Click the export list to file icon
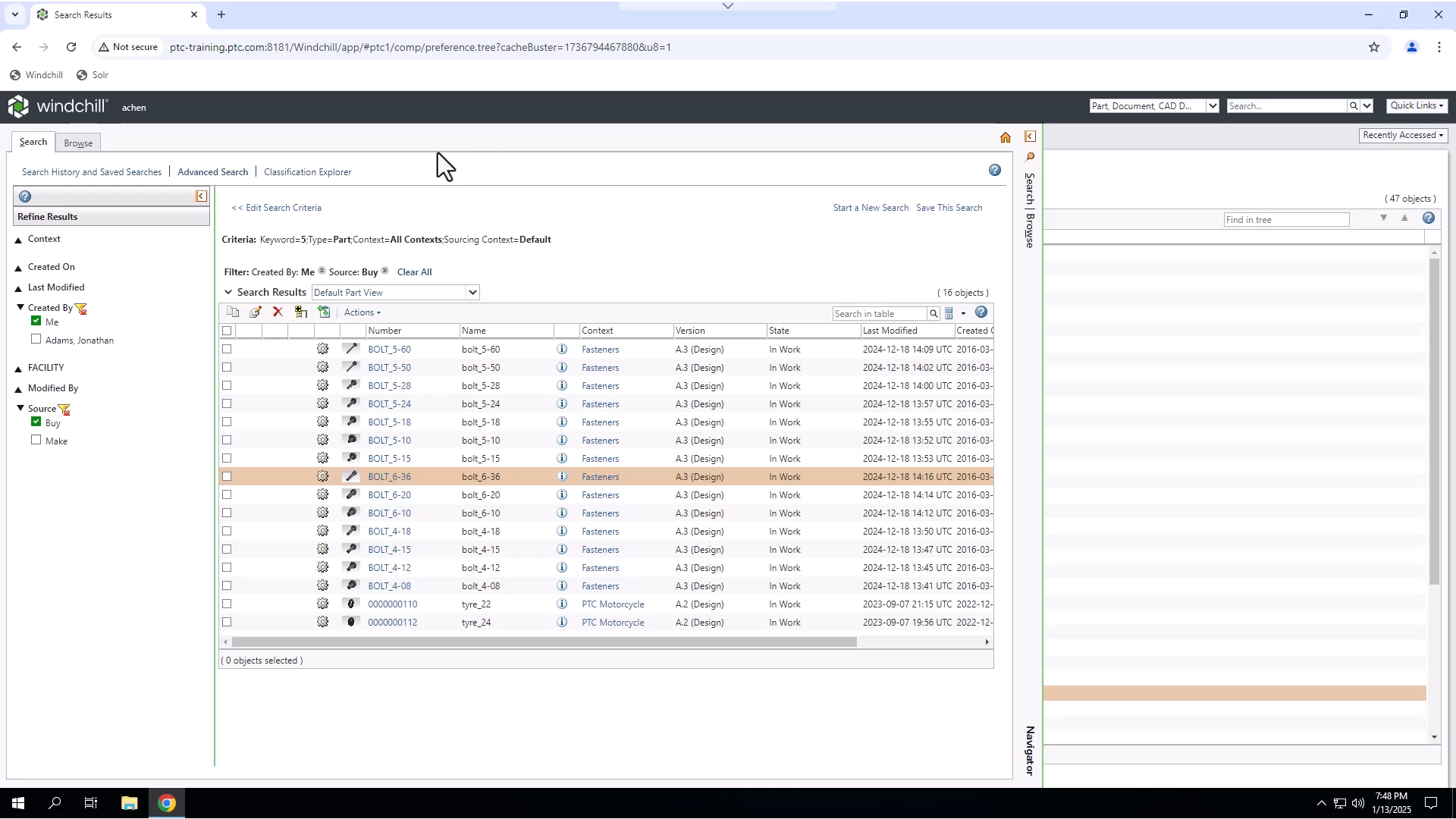1456x819 pixels. (325, 312)
